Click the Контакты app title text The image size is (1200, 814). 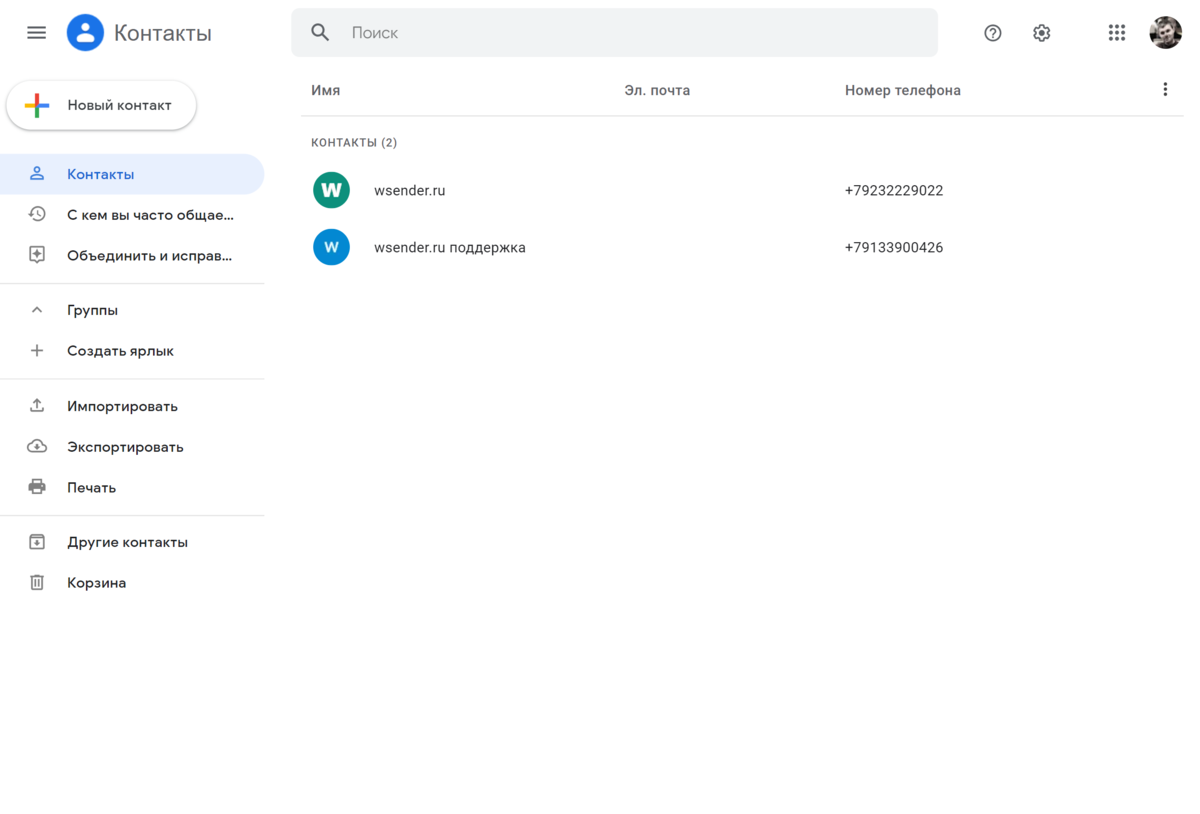pos(163,33)
